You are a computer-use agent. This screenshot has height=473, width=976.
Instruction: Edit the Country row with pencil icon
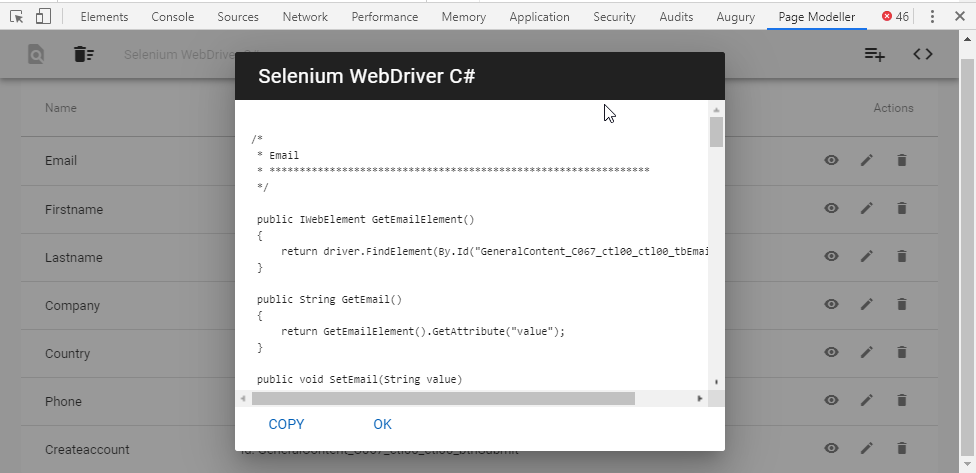(x=866, y=352)
